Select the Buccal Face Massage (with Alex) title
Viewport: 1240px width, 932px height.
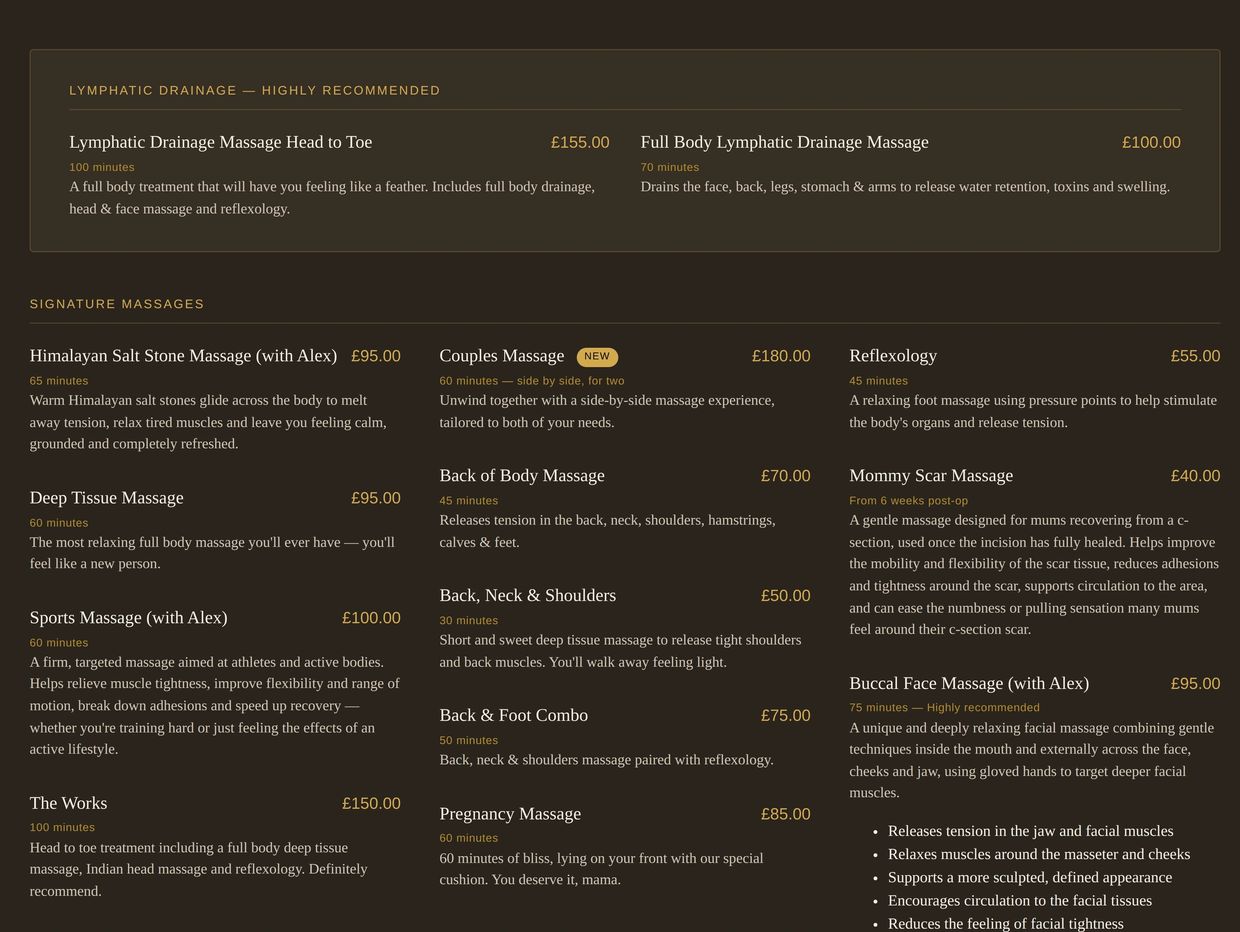click(x=969, y=684)
